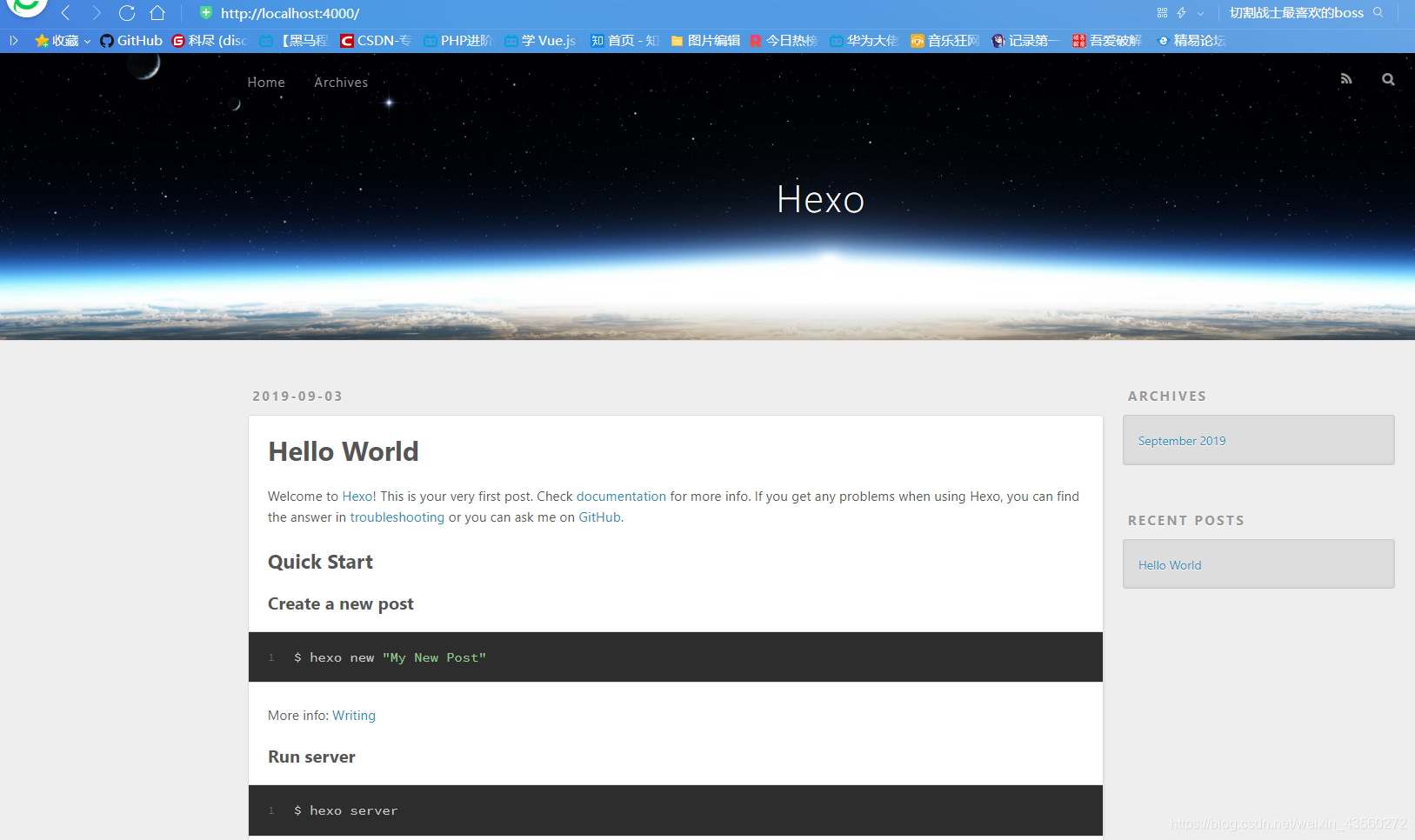Open the 首页 - 知 Zhihu bookmark
The image size is (1415, 840).
(624, 40)
